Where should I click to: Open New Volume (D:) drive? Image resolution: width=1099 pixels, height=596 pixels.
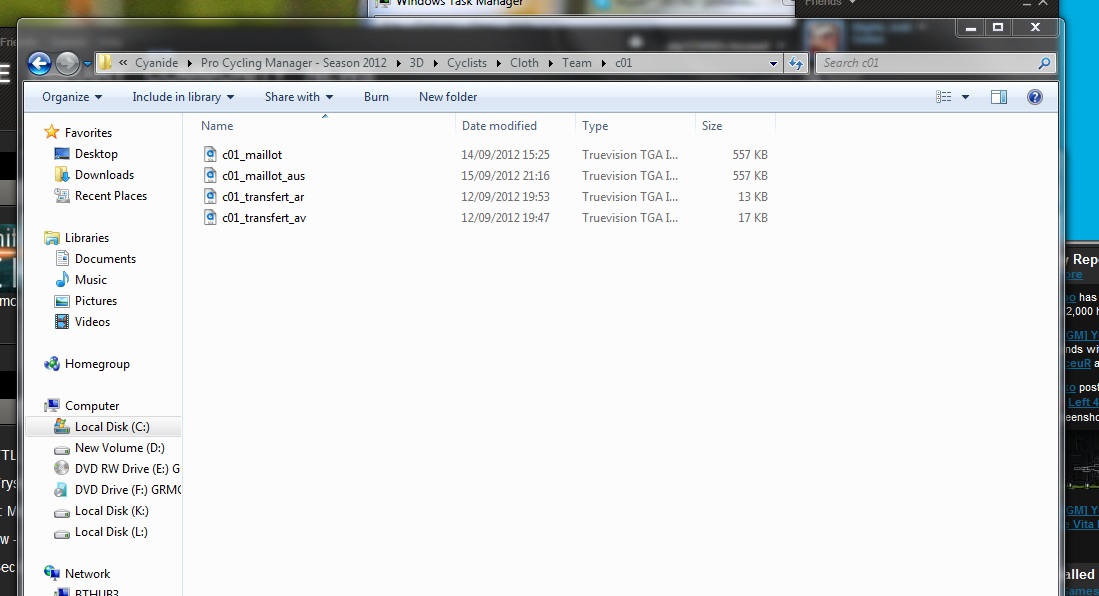point(119,448)
